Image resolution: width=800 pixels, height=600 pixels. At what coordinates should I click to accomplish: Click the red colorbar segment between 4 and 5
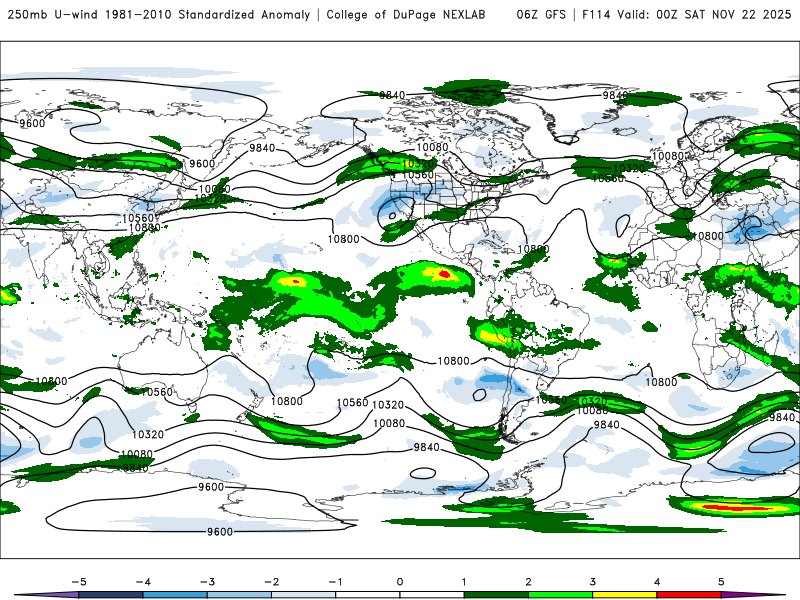[x=689, y=595]
